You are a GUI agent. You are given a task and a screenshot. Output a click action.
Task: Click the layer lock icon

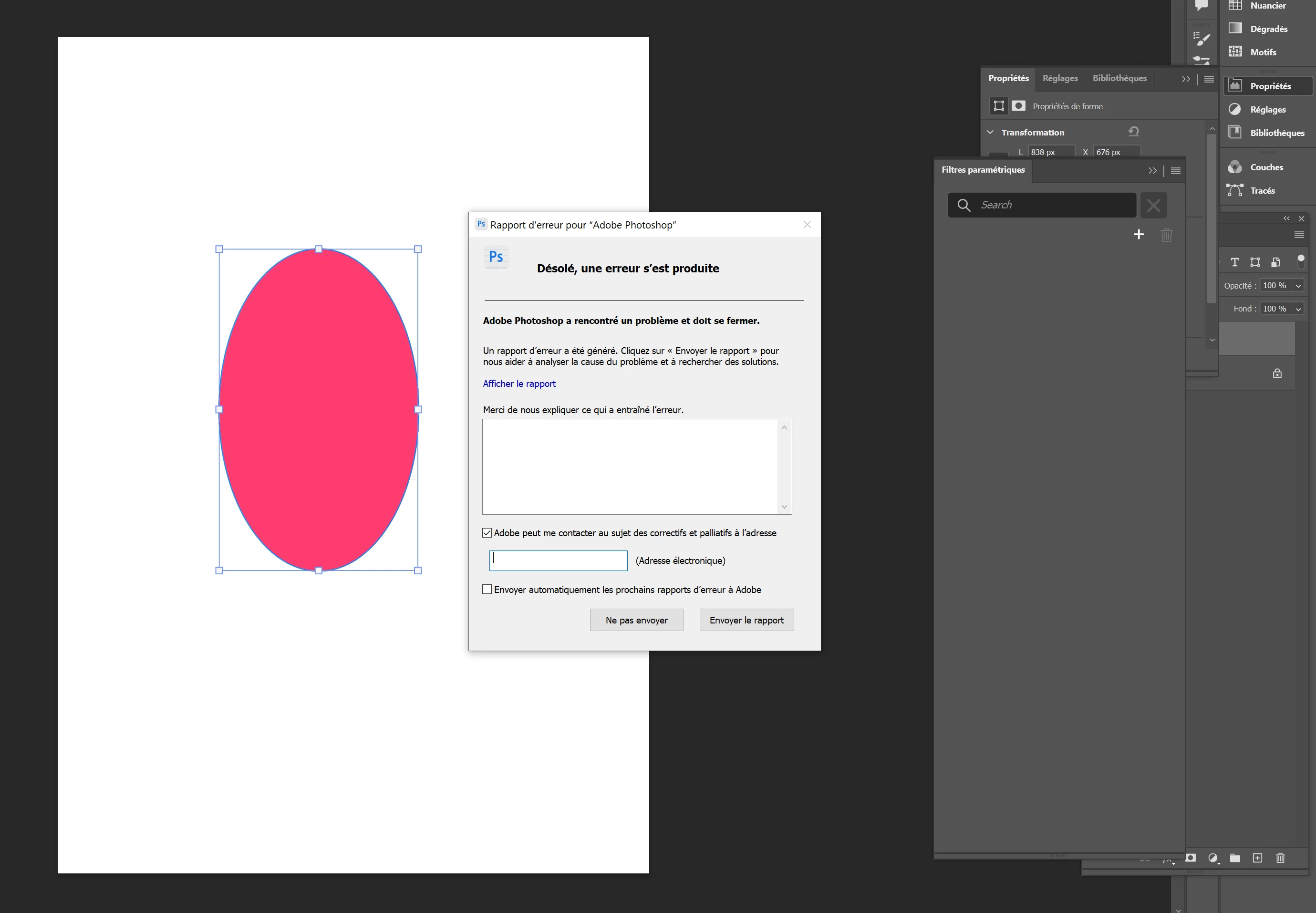(1277, 373)
